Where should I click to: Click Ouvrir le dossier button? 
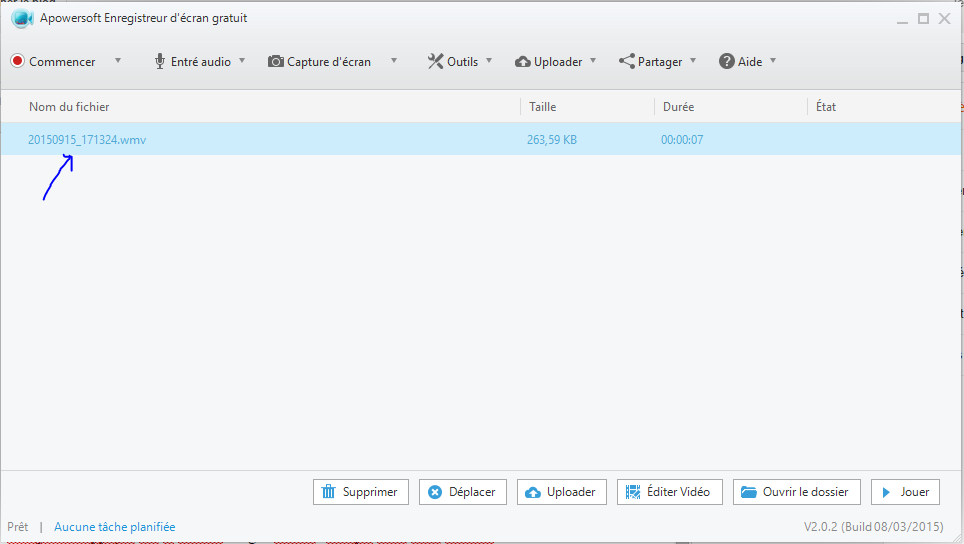[x=797, y=492]
